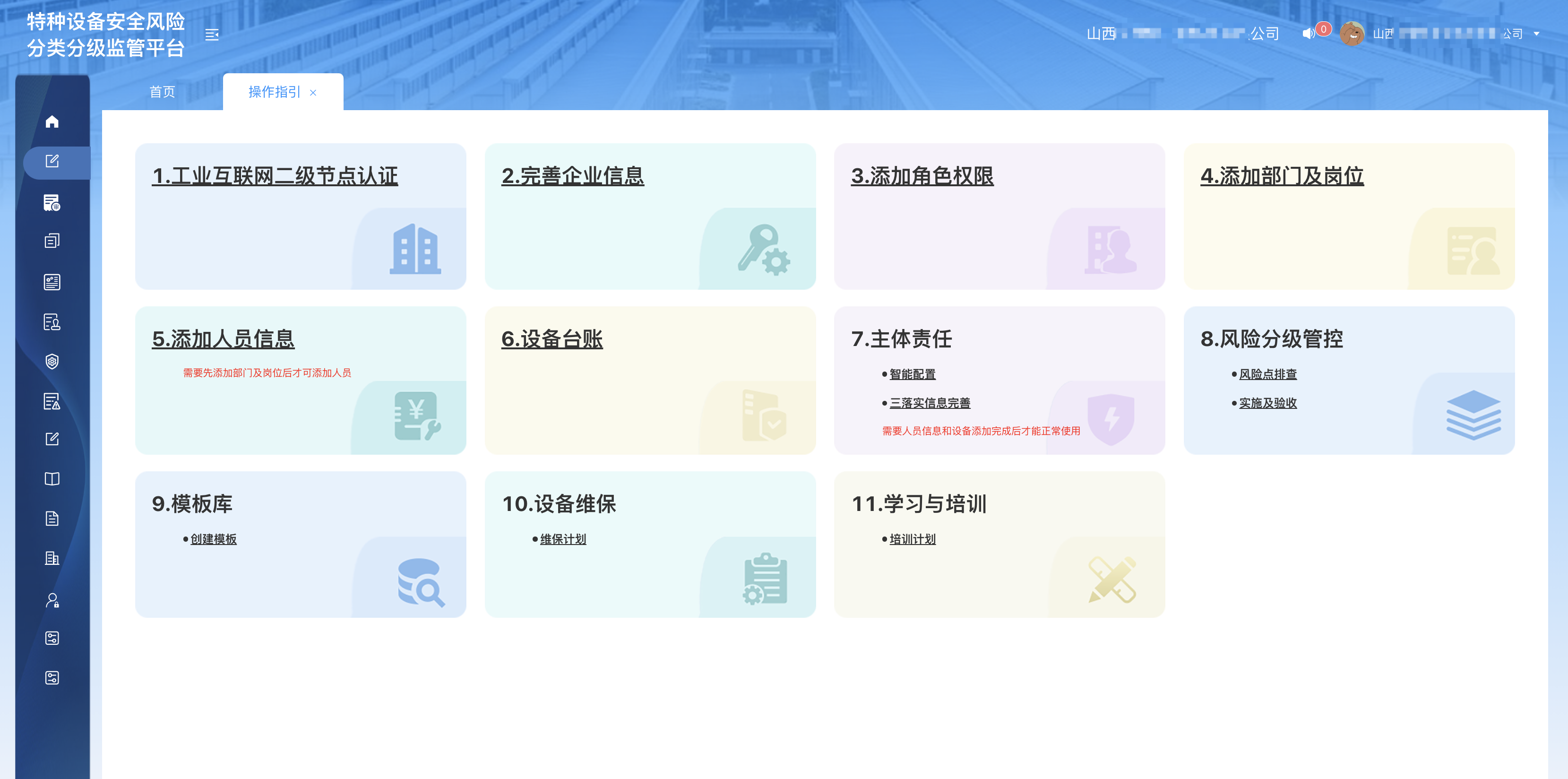Collapse the sidebar with the menu fold icon
Image resolution: width=1568 pixels, height=779 pixels.
tap(212, 35)
